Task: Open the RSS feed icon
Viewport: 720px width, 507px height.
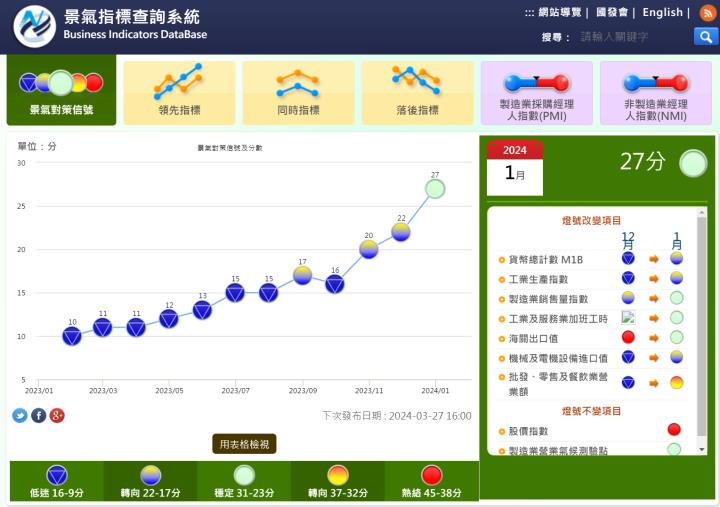Action: [x=708, y=12]
